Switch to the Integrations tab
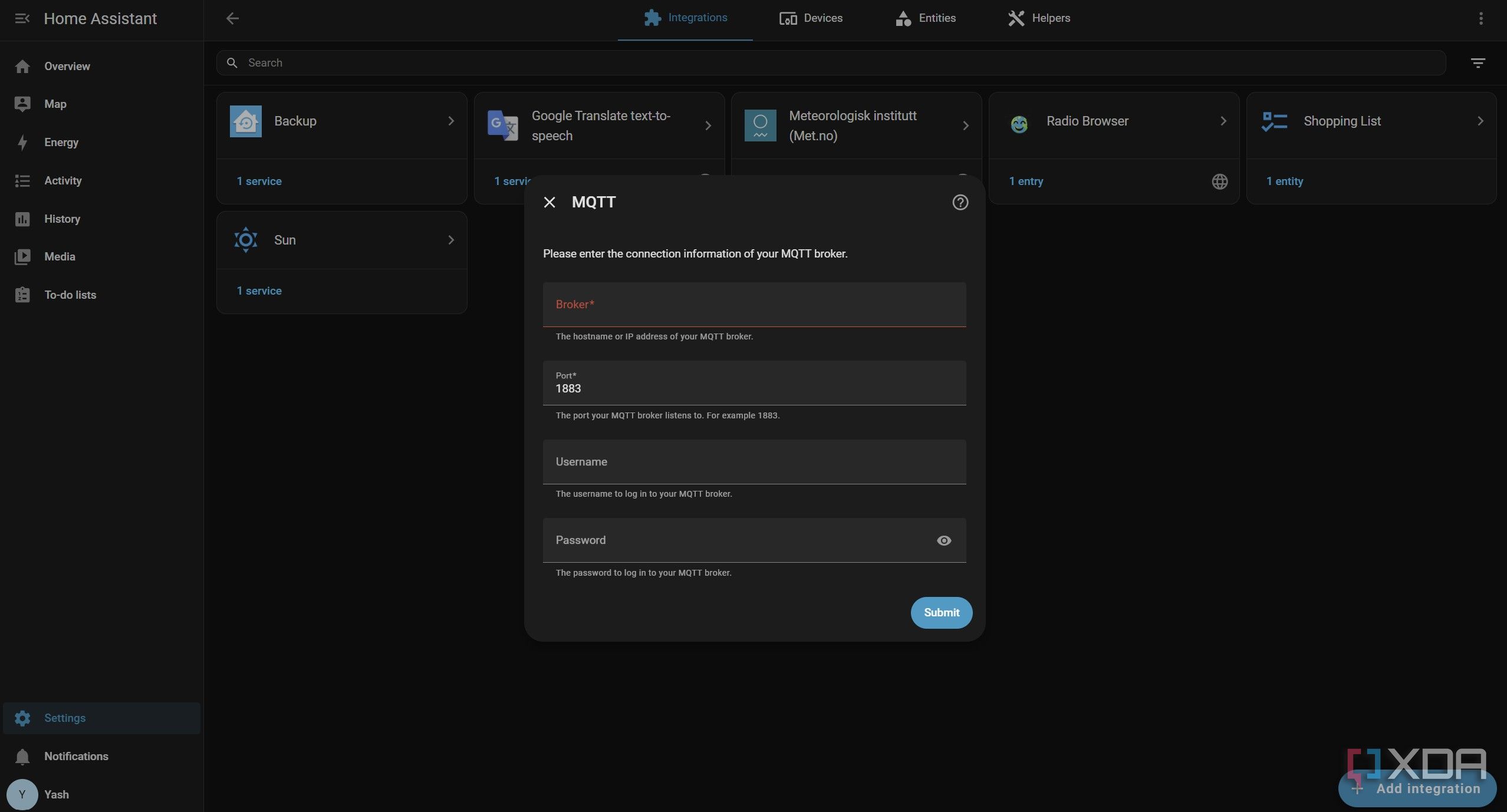 point(685,18)
